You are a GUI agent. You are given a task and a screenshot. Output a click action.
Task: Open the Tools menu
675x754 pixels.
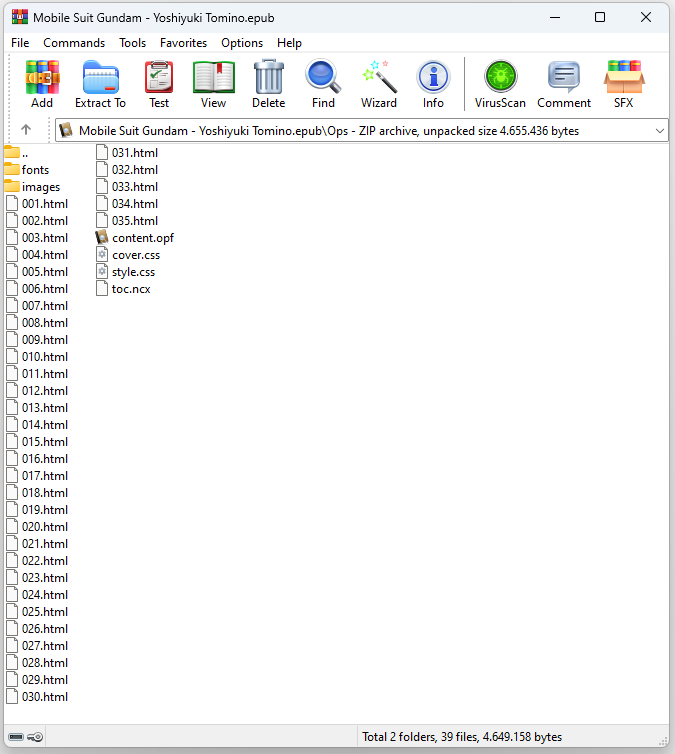click(x=133, y=43)
